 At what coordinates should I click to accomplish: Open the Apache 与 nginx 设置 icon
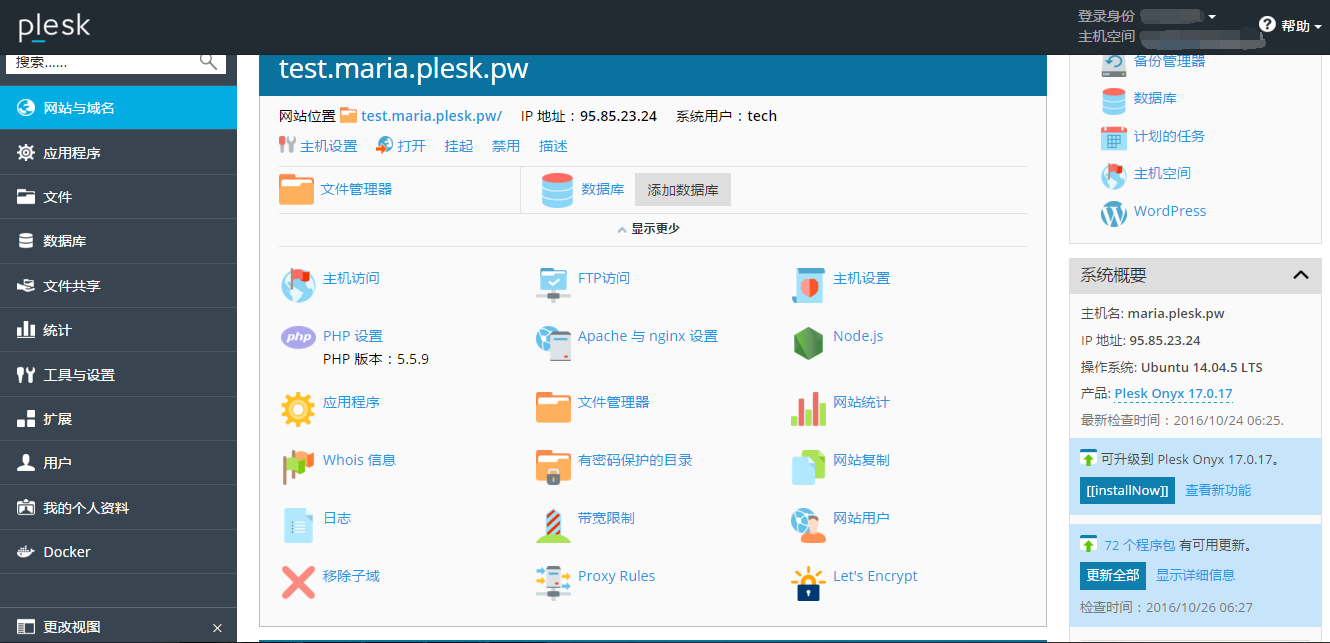[553, 343]
